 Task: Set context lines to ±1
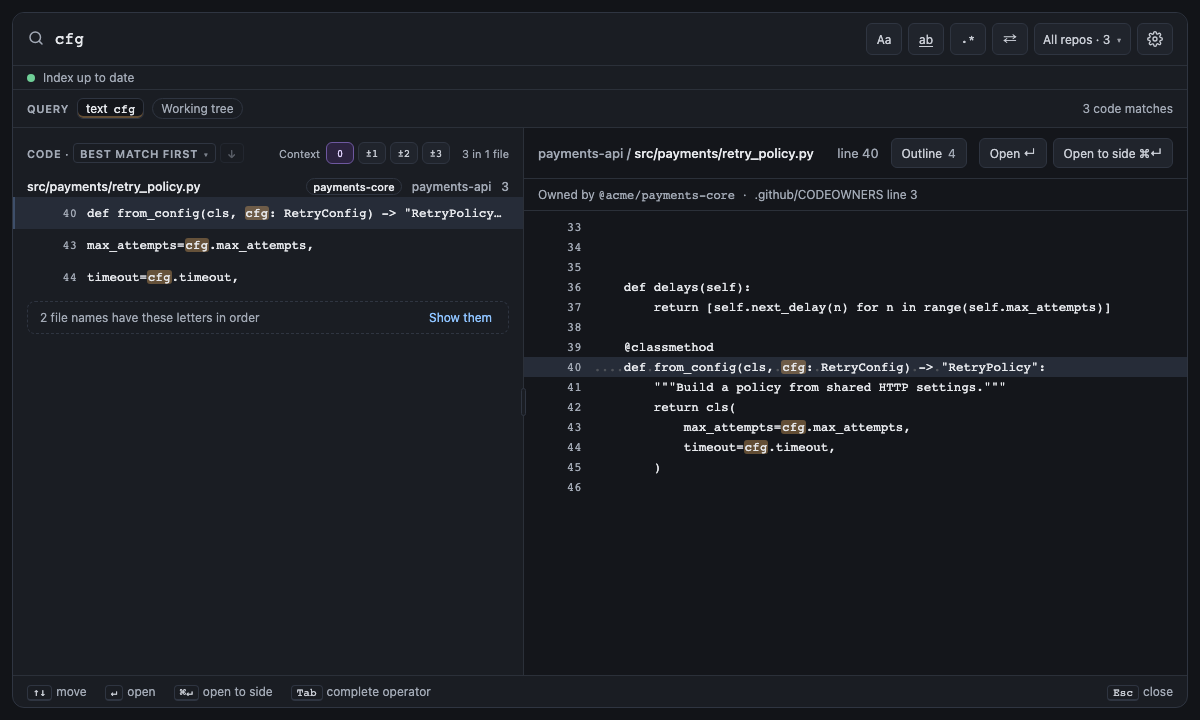pos(372,154)
